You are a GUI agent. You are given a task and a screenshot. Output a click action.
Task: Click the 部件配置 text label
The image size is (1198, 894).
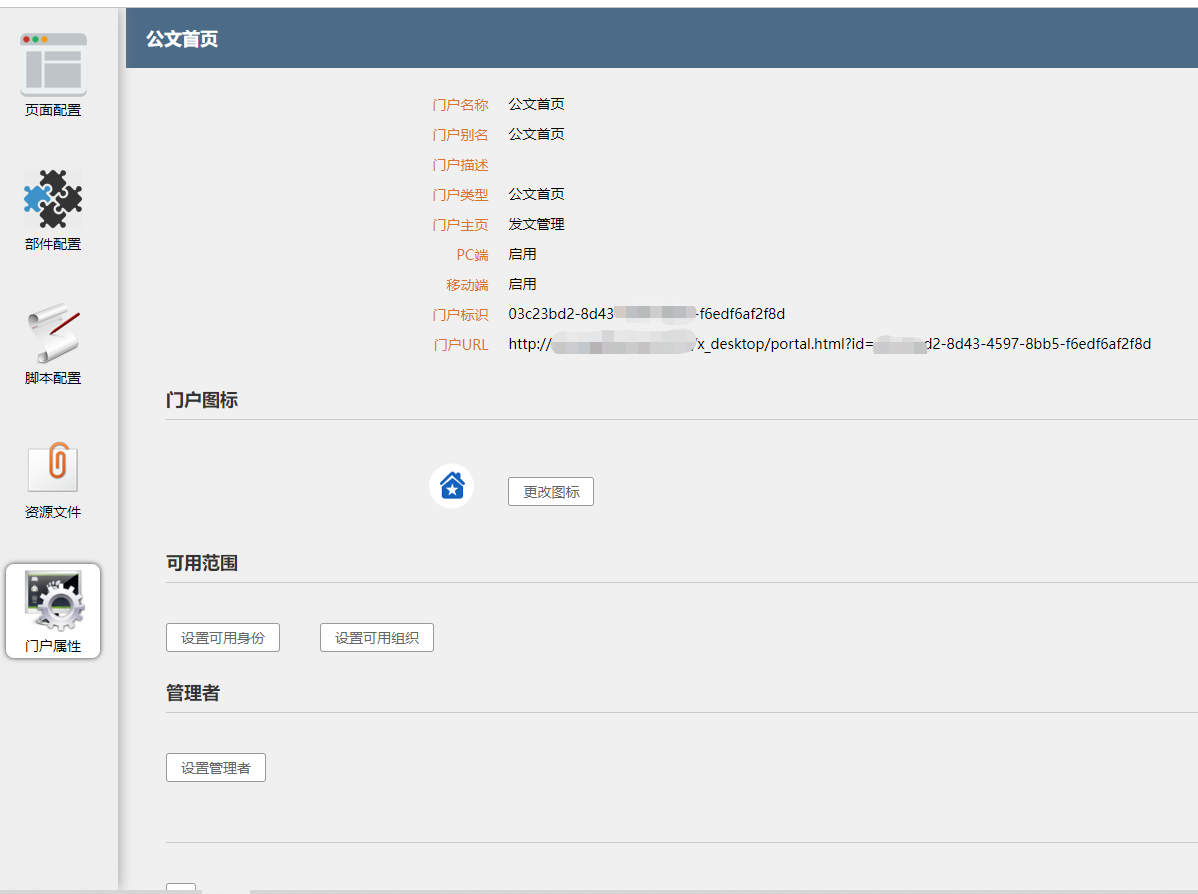coord(53,244)
